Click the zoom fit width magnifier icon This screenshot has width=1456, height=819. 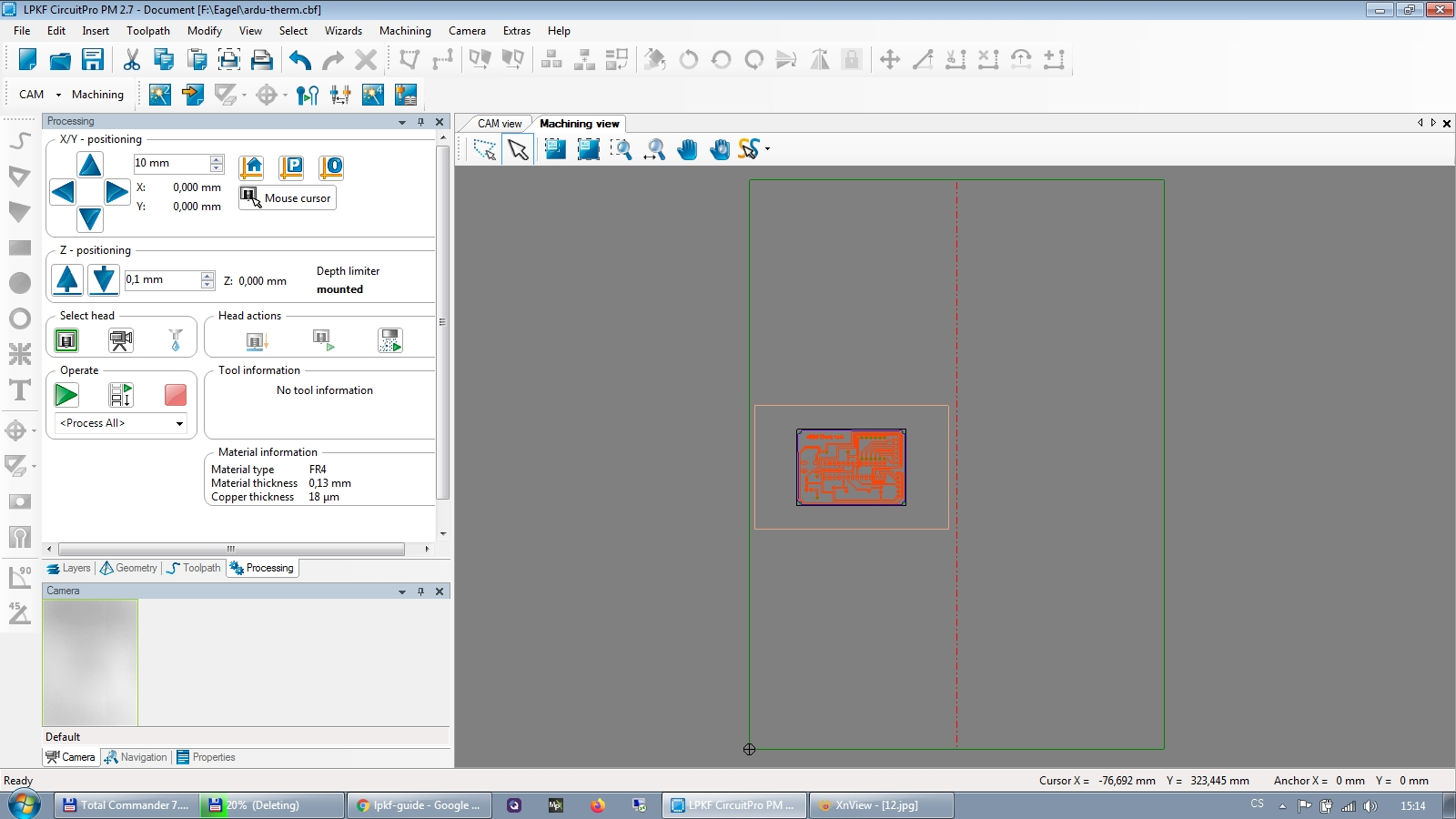pos(654,149)
